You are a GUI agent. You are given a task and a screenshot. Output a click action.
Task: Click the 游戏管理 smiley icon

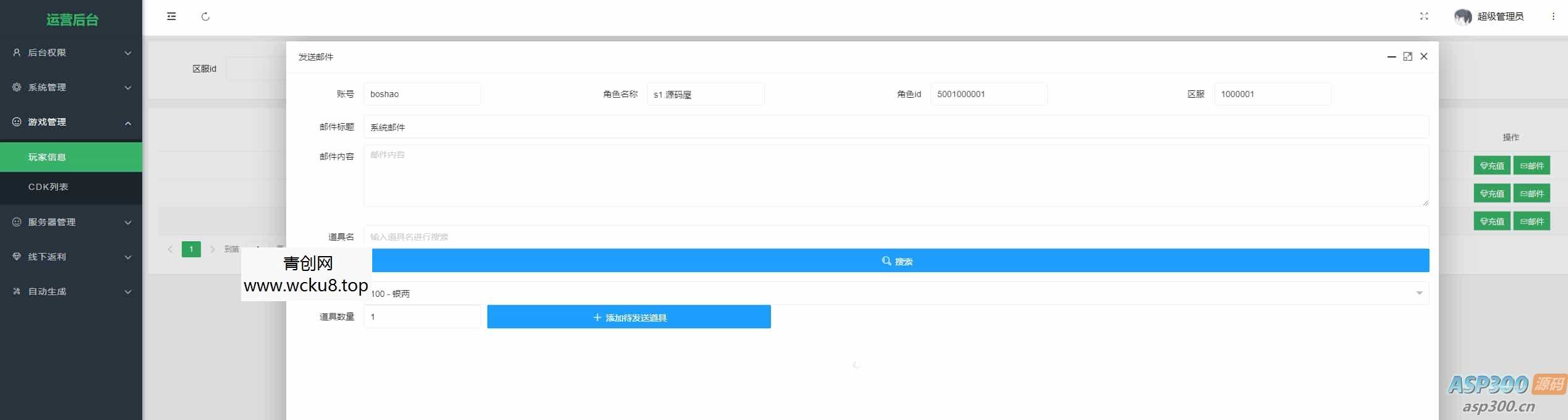coord(17,122)
